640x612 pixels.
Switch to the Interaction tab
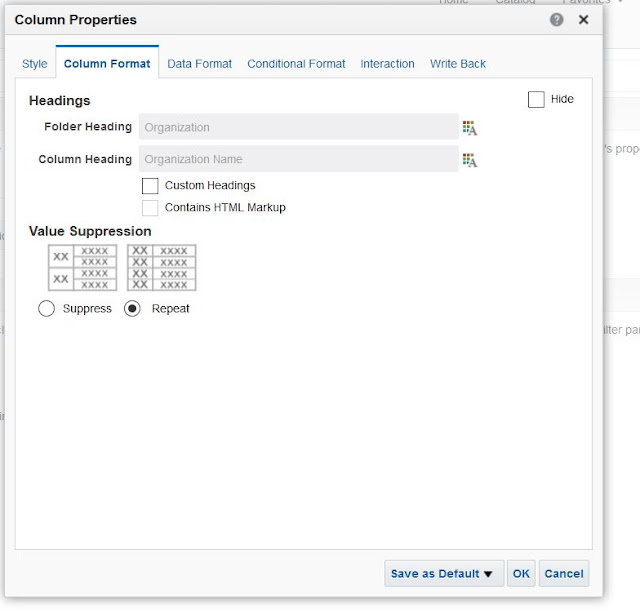coord(387,64)
